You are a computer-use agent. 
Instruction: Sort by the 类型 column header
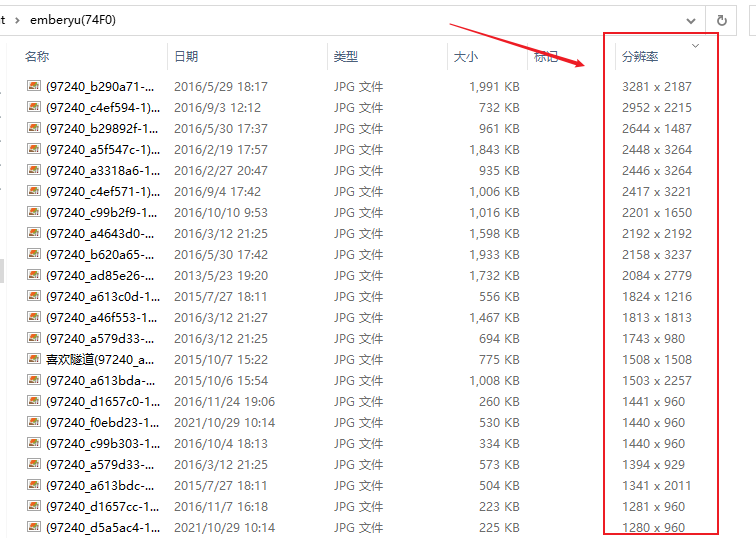tap(346, 56)
